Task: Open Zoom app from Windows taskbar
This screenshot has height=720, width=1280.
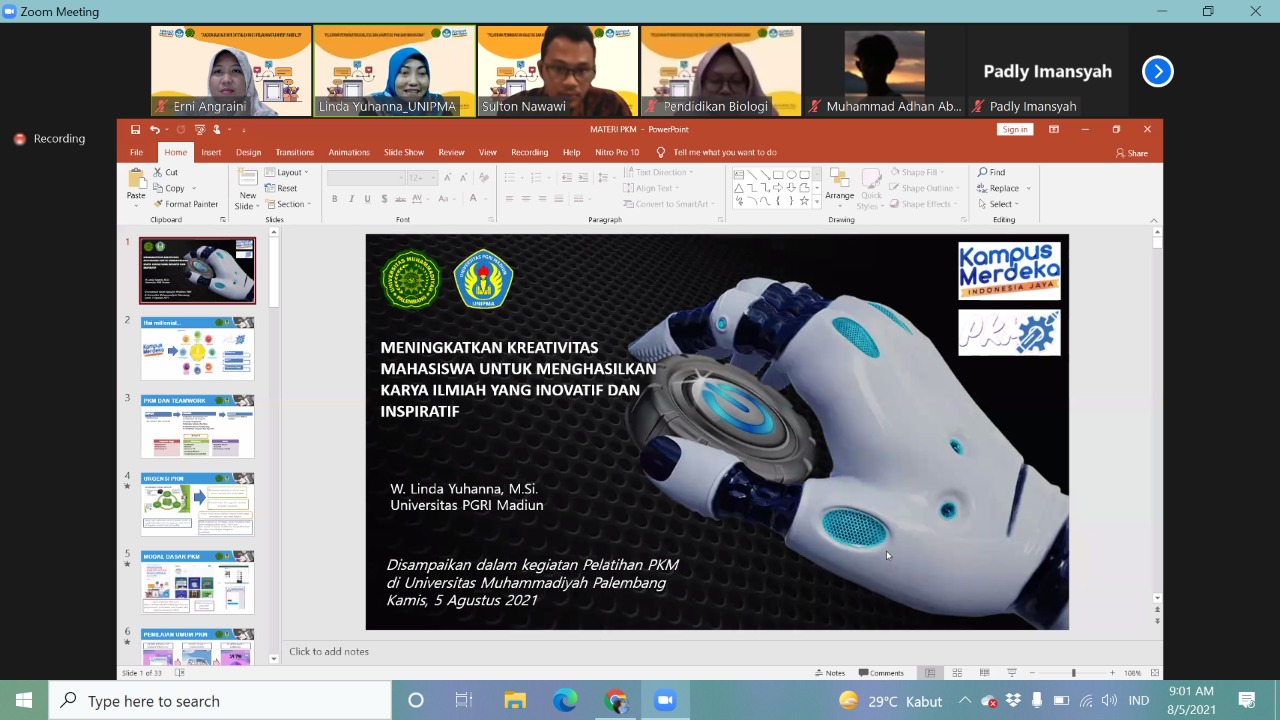Action: pyautogui.click(x=665, y=701)
